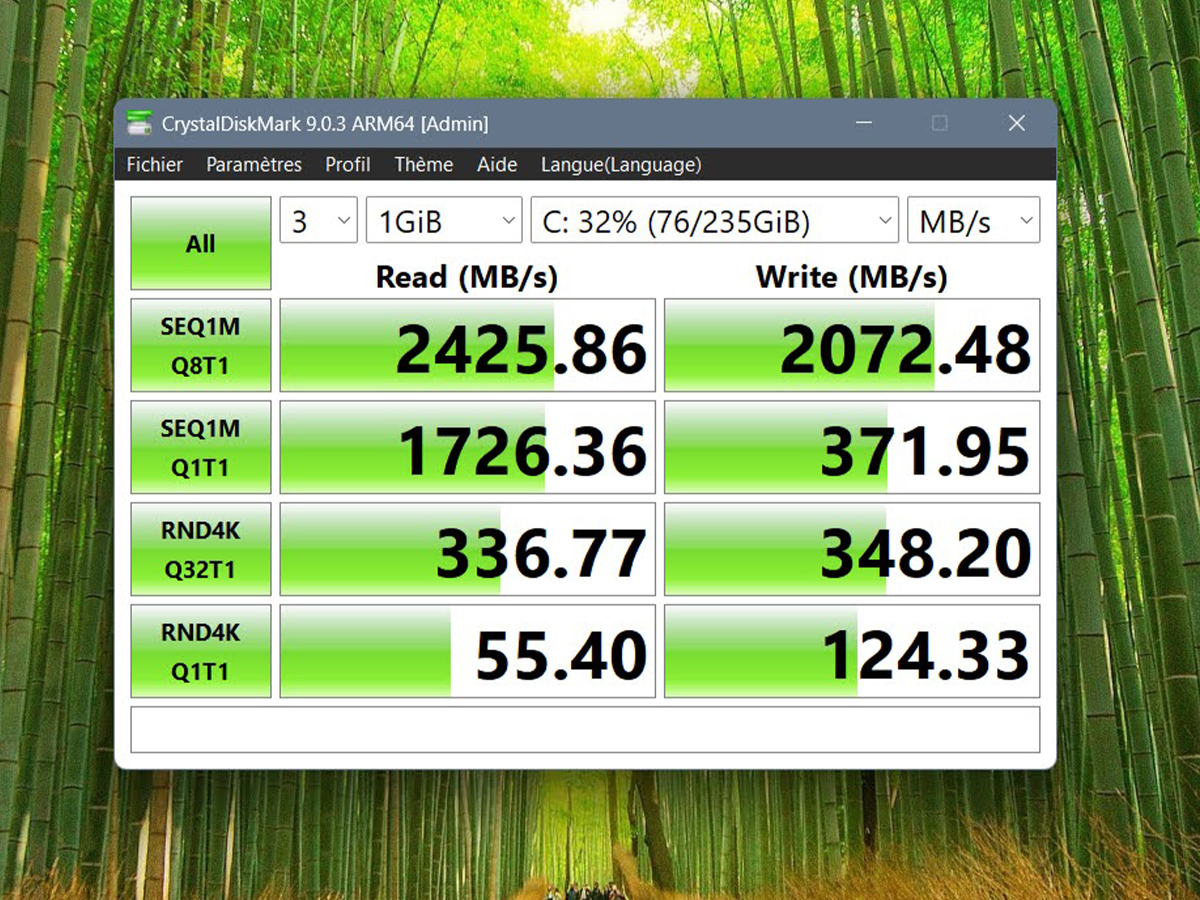Select the 2425.86 read result
The width and height of the screenshot is (1200, 900).
(468, 345)
